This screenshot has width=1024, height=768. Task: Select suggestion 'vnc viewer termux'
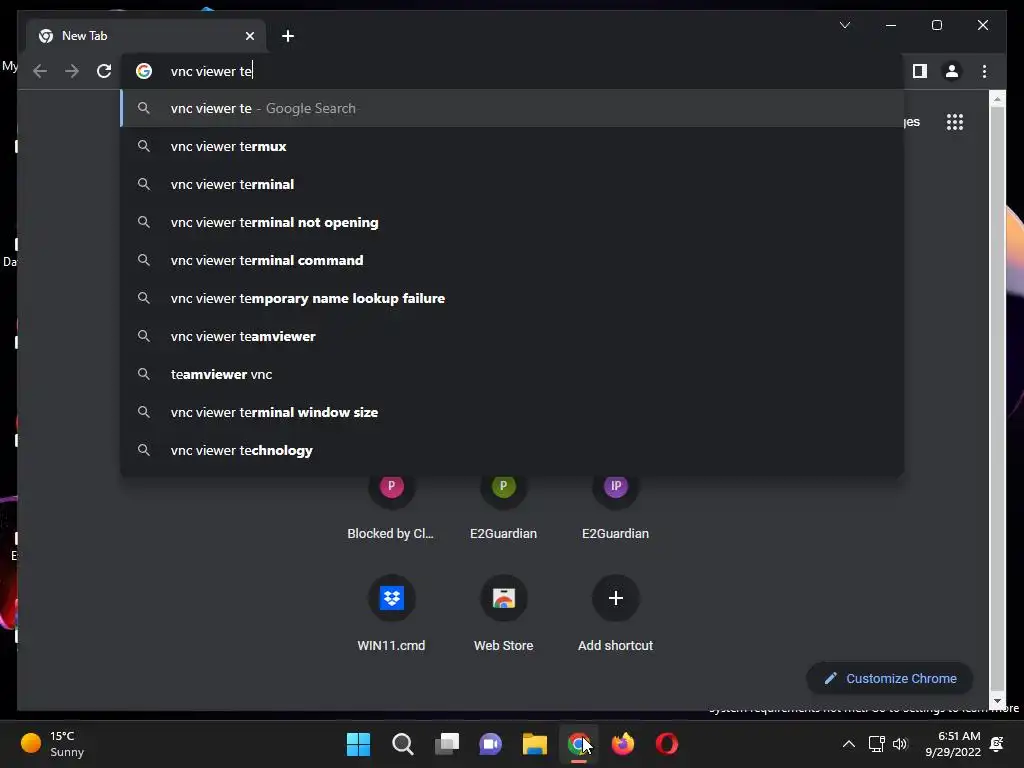(x=513, y=146)
